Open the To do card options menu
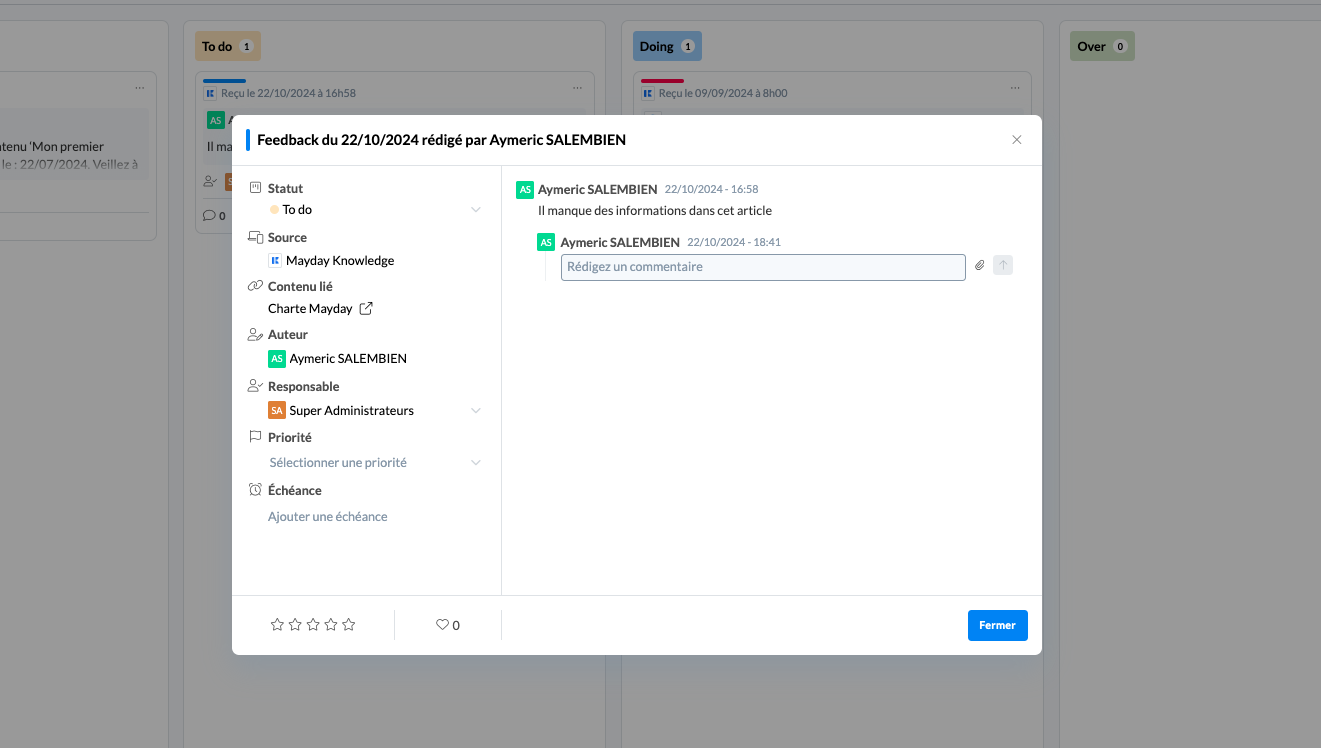This screenshot has width=1321, height=748. (578, 88)
